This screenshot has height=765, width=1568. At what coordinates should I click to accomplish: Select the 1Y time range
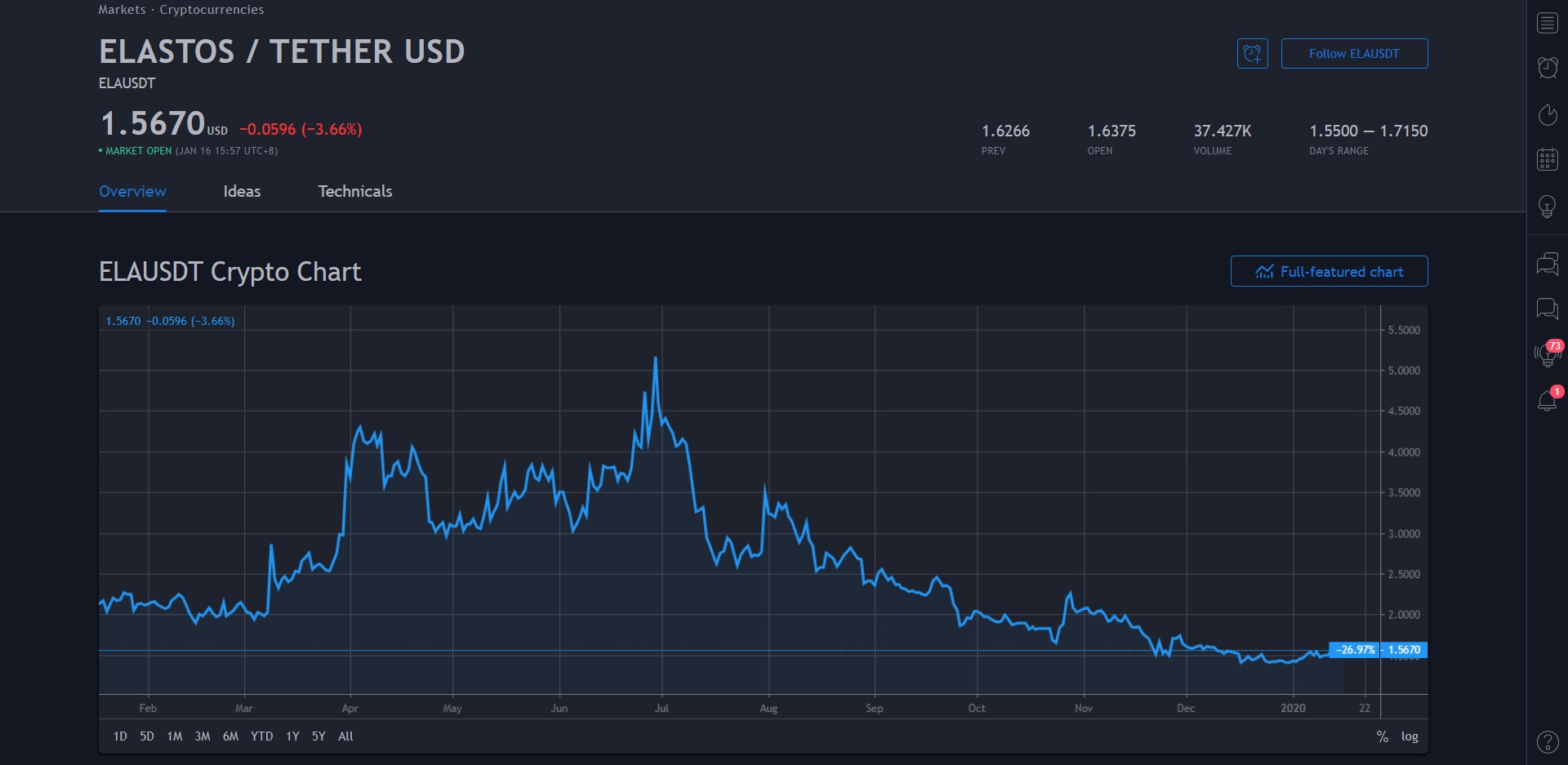coord(292,736)
